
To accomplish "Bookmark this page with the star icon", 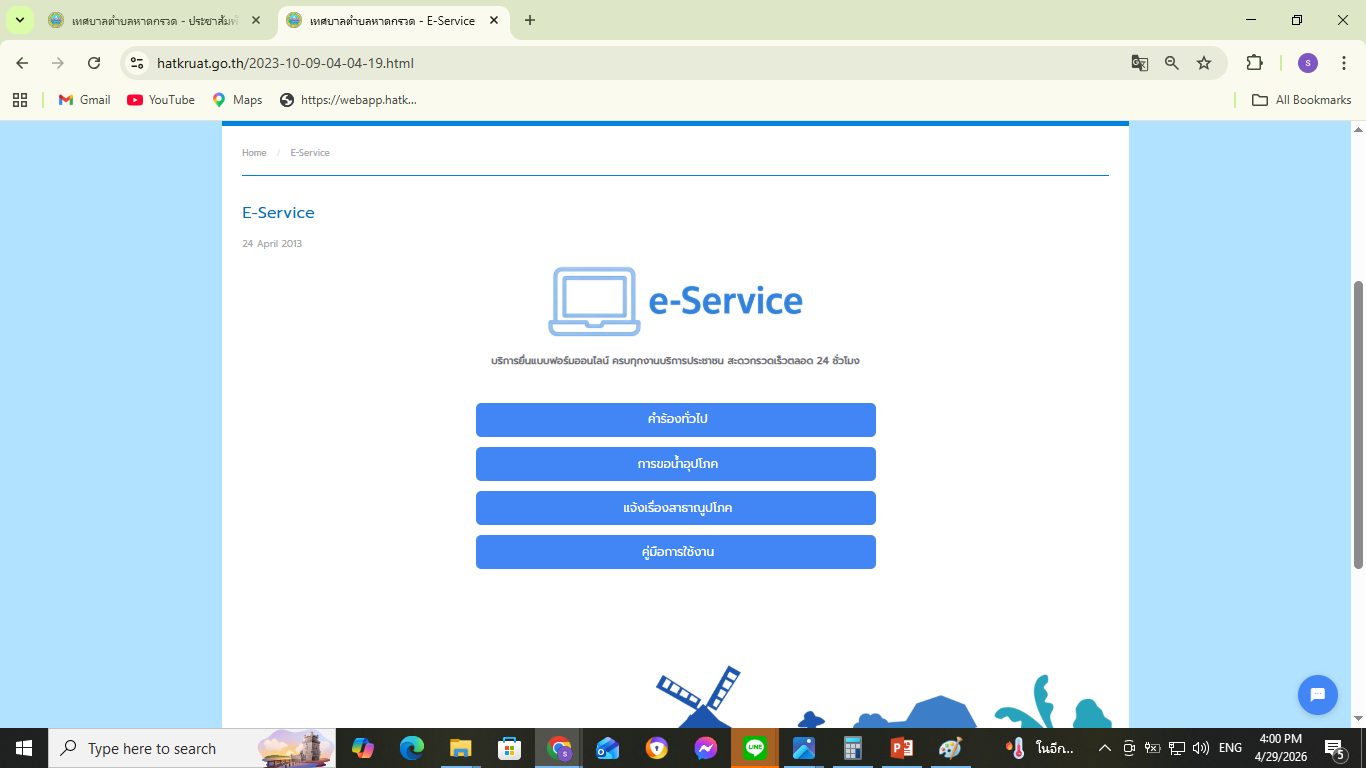I will pyautogui.click(x=1204, y=63).
